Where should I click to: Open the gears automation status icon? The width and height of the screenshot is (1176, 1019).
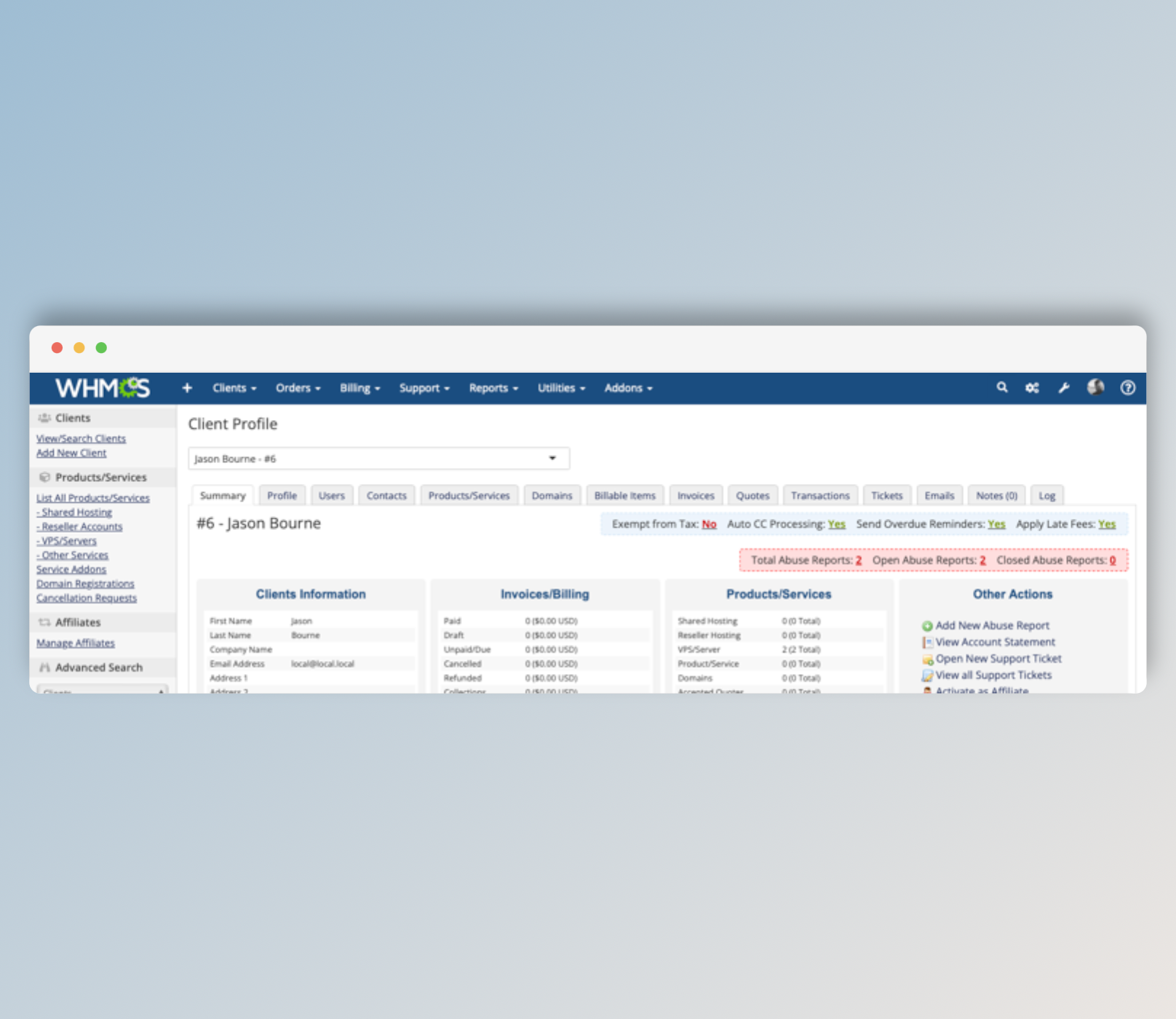point(1032,388)
